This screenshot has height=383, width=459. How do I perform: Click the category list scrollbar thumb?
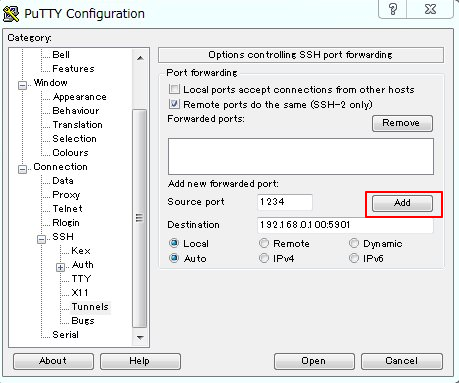pyautogui.click(x=140, y=218)
